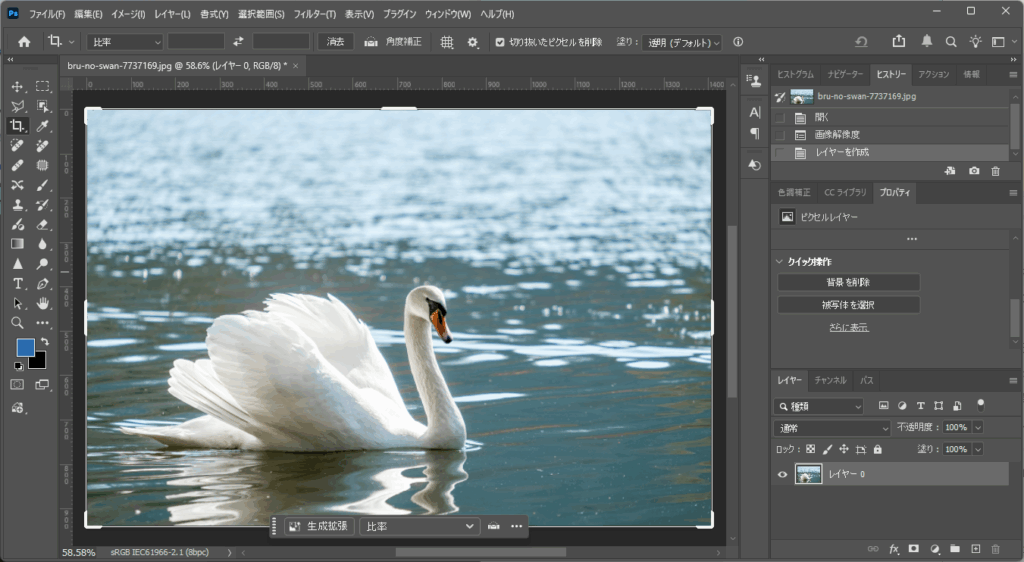Expand the 不透明度 opacity dropdown arrow
Image resolution: width=1024 pixels, height=562 pixels.
[x=978, y=427]
